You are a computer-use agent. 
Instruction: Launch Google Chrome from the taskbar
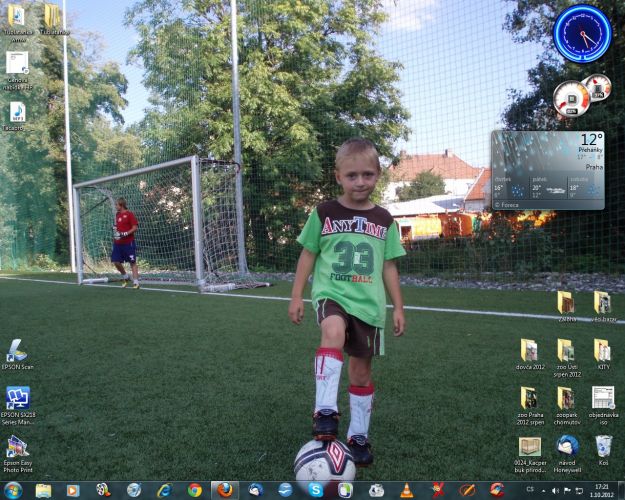click(x=195, y=491)
